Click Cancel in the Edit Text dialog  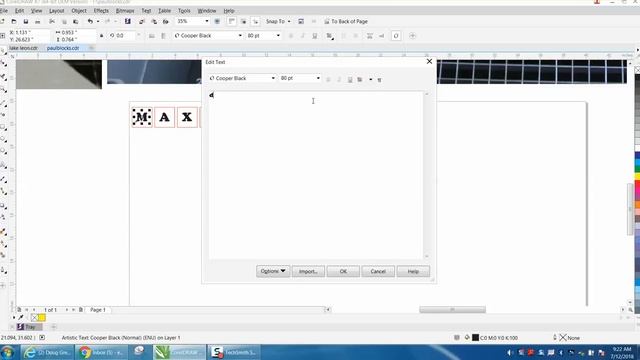point(378,271)
